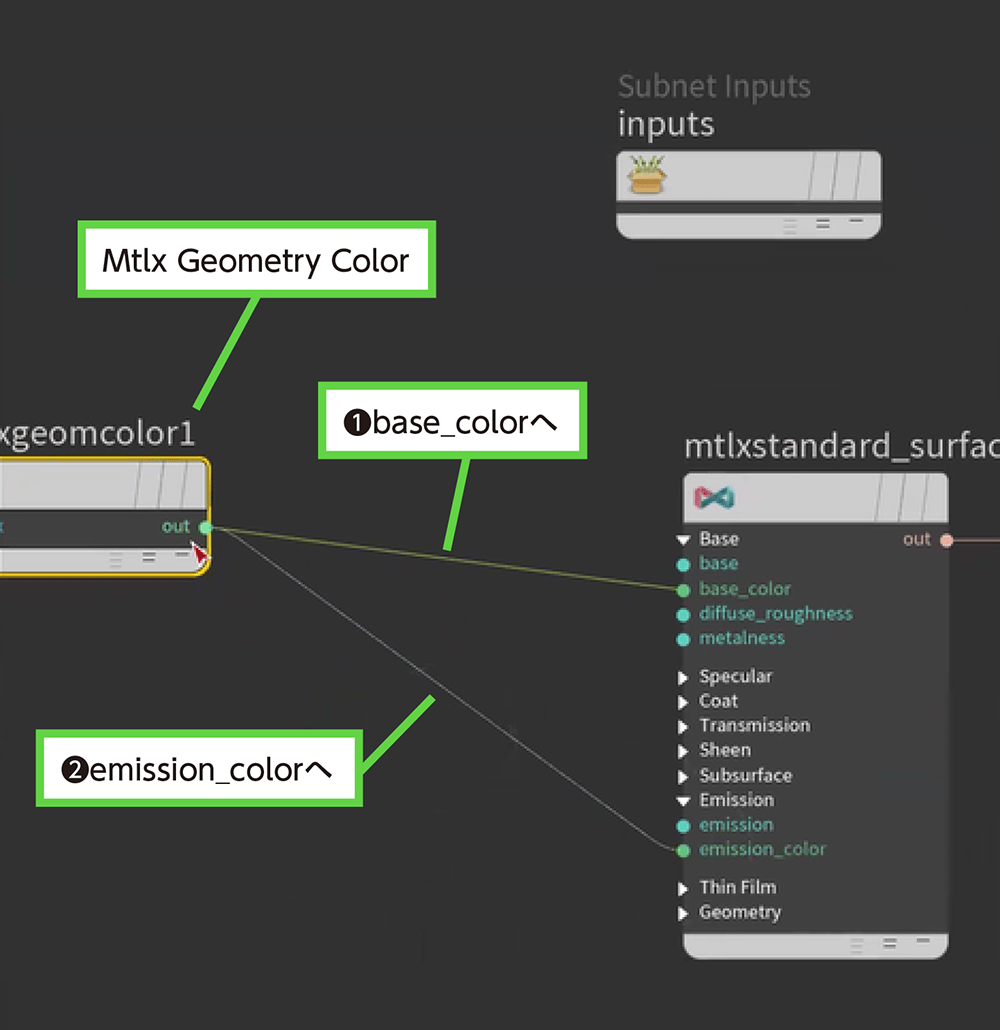Click the out connector on mtlxgeomcolor1 node

click(x=206, y=527)
